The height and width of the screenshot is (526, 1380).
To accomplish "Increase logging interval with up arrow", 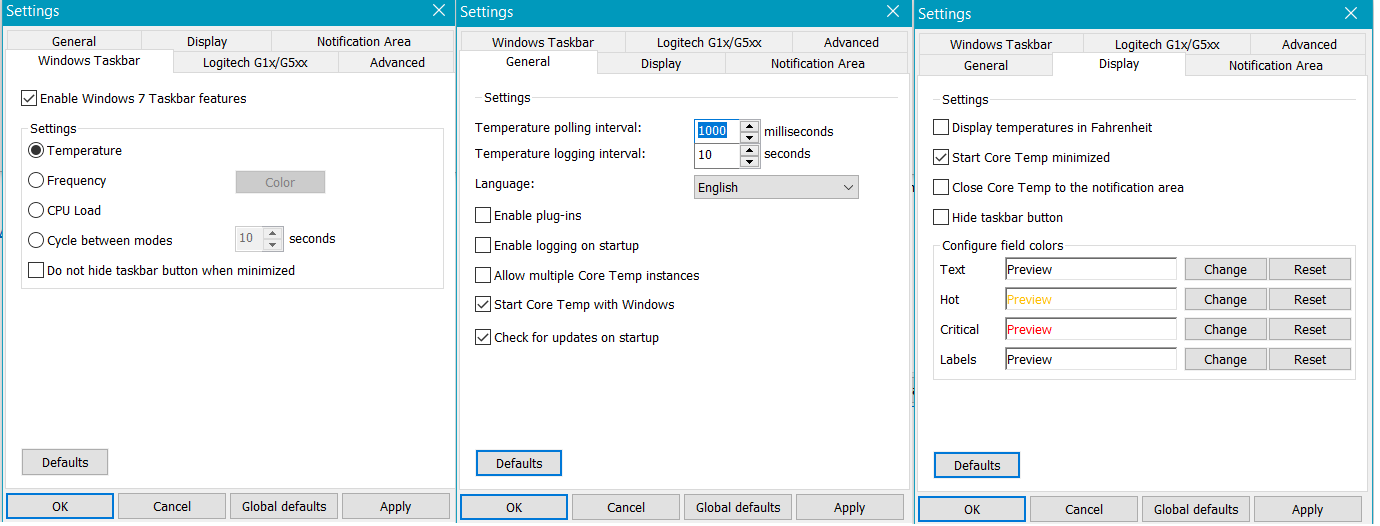I will click(x=750, y=149).
